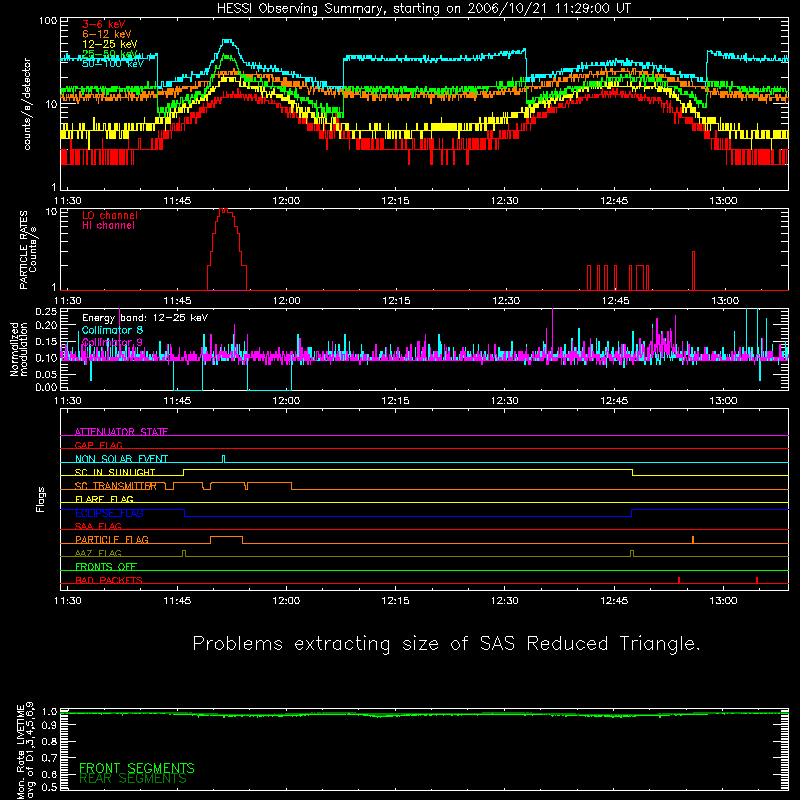Click the 'Energy band: 12-25 keV' label
This screenshot has height=800, width=800.
pyautogui.click(x=145, y=318)
